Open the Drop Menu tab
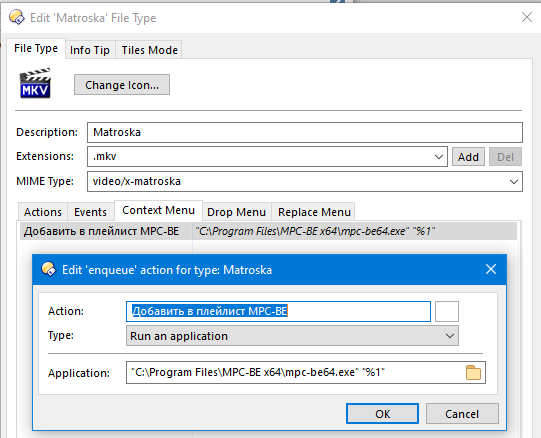Image resolution: width=541 pixels, height=438 pixels. [x=236, y=212]
